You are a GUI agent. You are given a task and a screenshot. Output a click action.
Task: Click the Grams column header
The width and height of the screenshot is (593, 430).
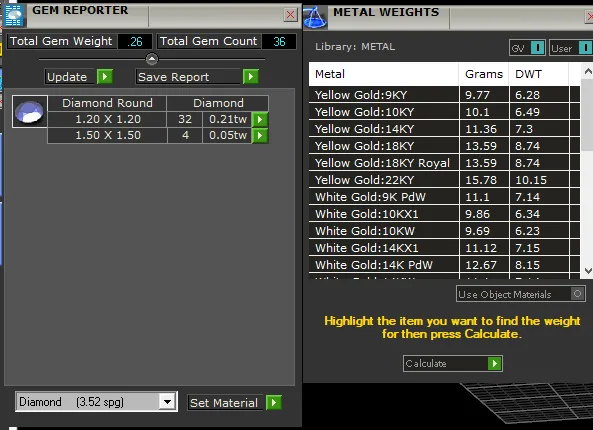point(484,74)
